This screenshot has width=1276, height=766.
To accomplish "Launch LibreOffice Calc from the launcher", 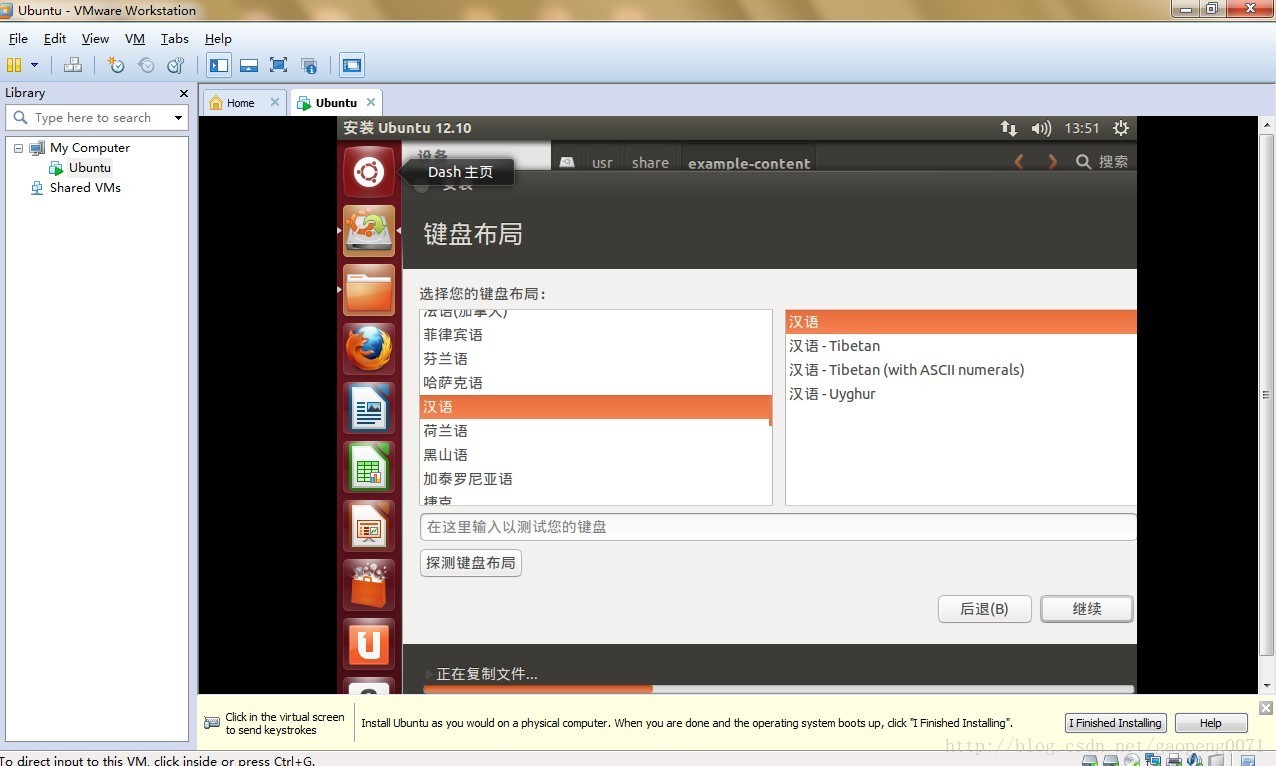I will pyautogui.click(x=368, y=467).
